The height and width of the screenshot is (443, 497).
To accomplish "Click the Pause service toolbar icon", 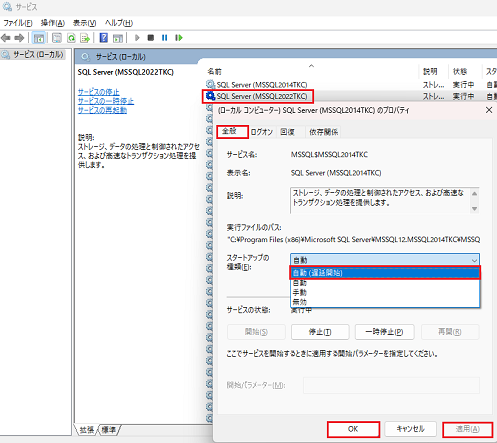I will click(x=164, y=38).
